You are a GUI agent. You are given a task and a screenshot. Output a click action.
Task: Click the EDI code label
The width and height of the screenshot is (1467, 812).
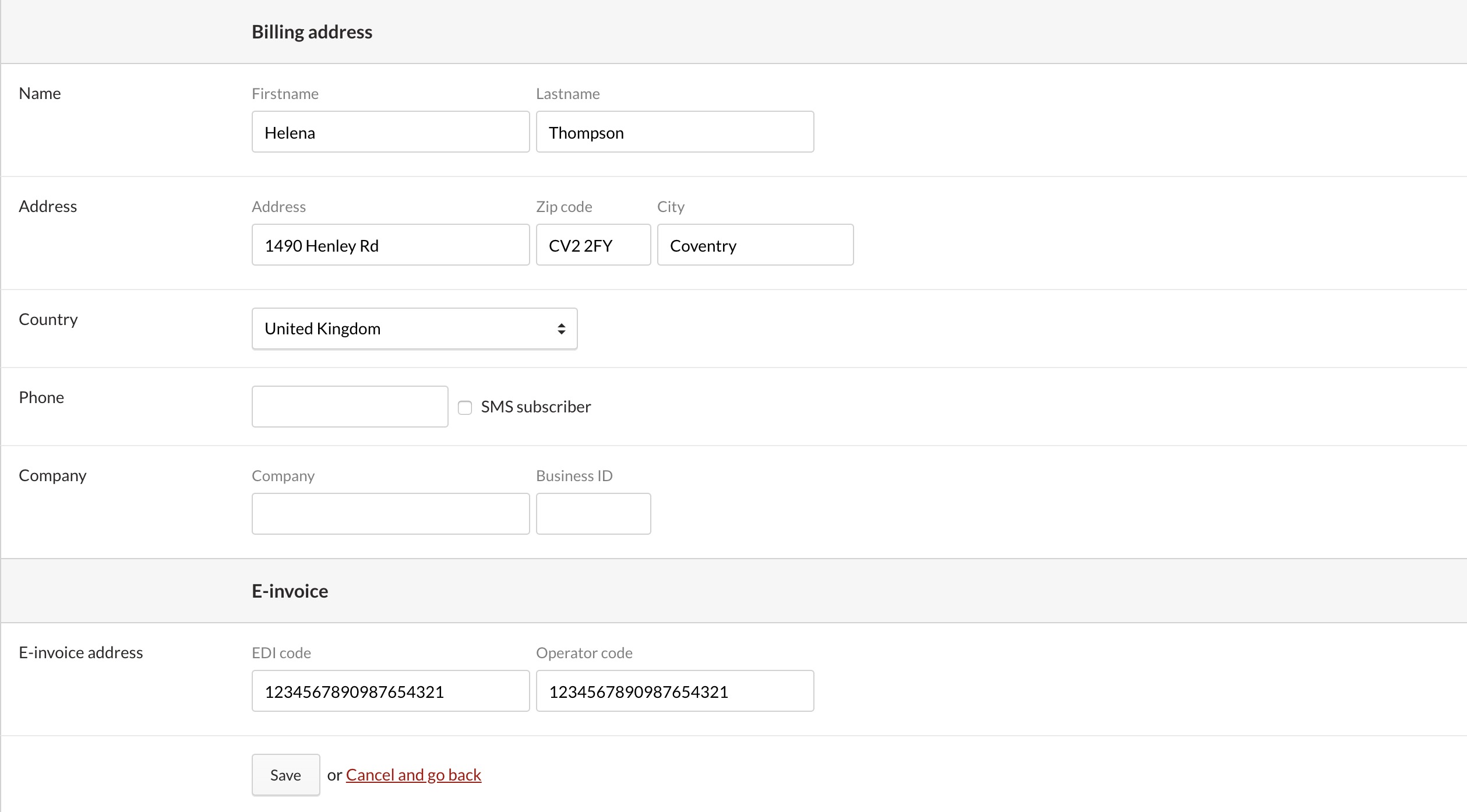[x=281, y=653]
